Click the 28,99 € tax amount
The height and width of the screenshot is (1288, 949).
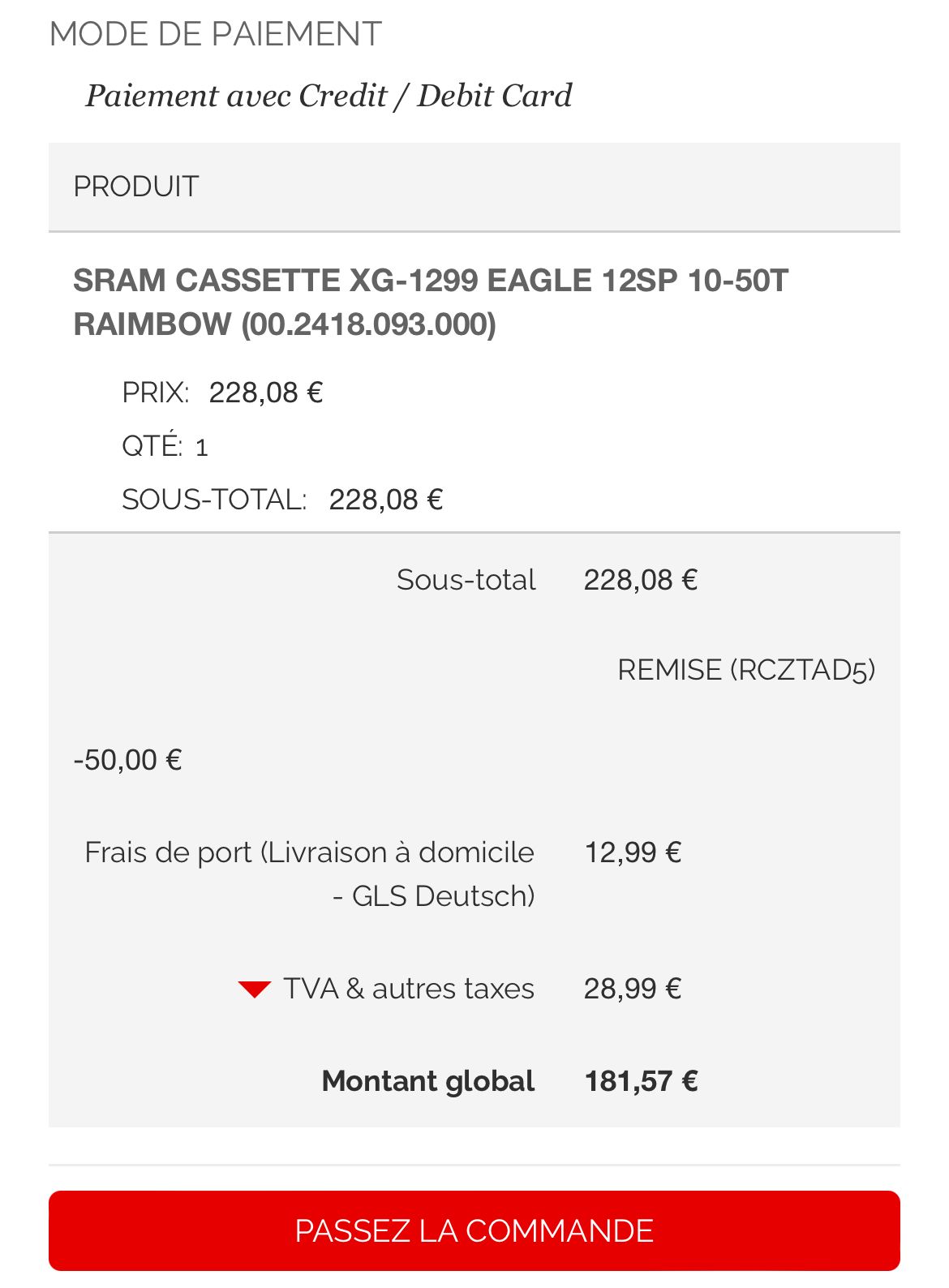633,989
